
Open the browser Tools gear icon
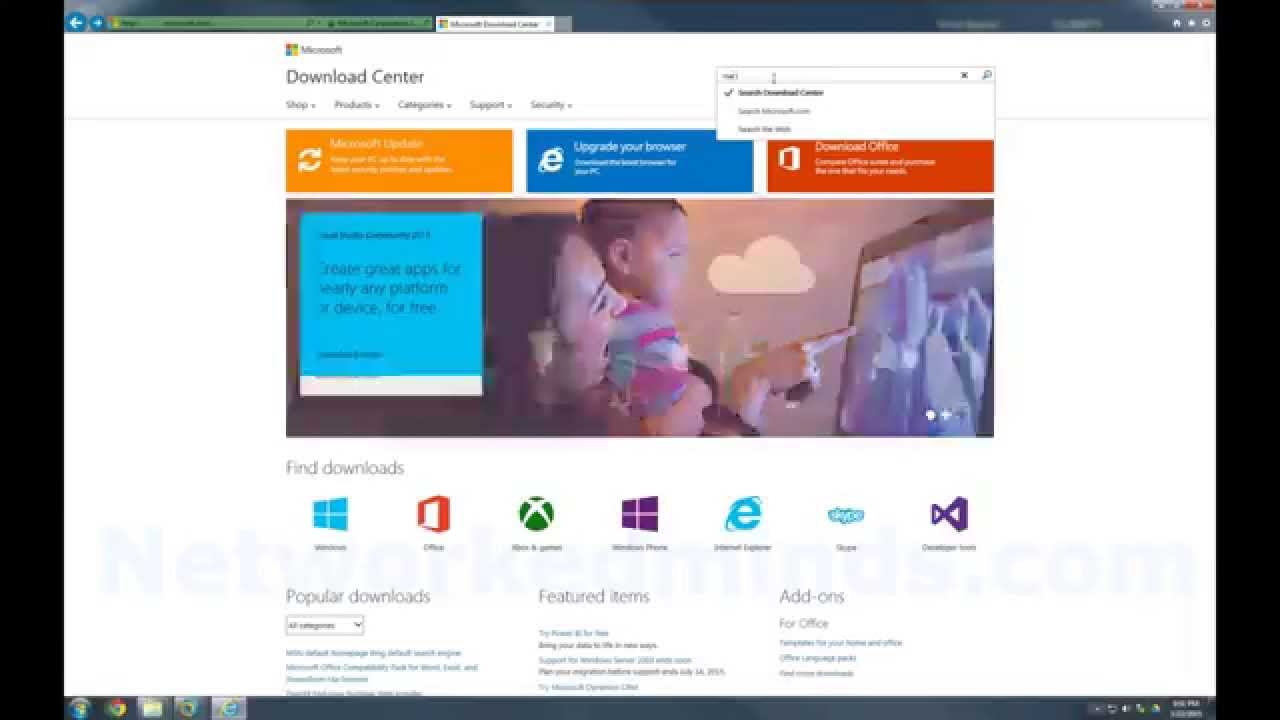click(1206, 23)
